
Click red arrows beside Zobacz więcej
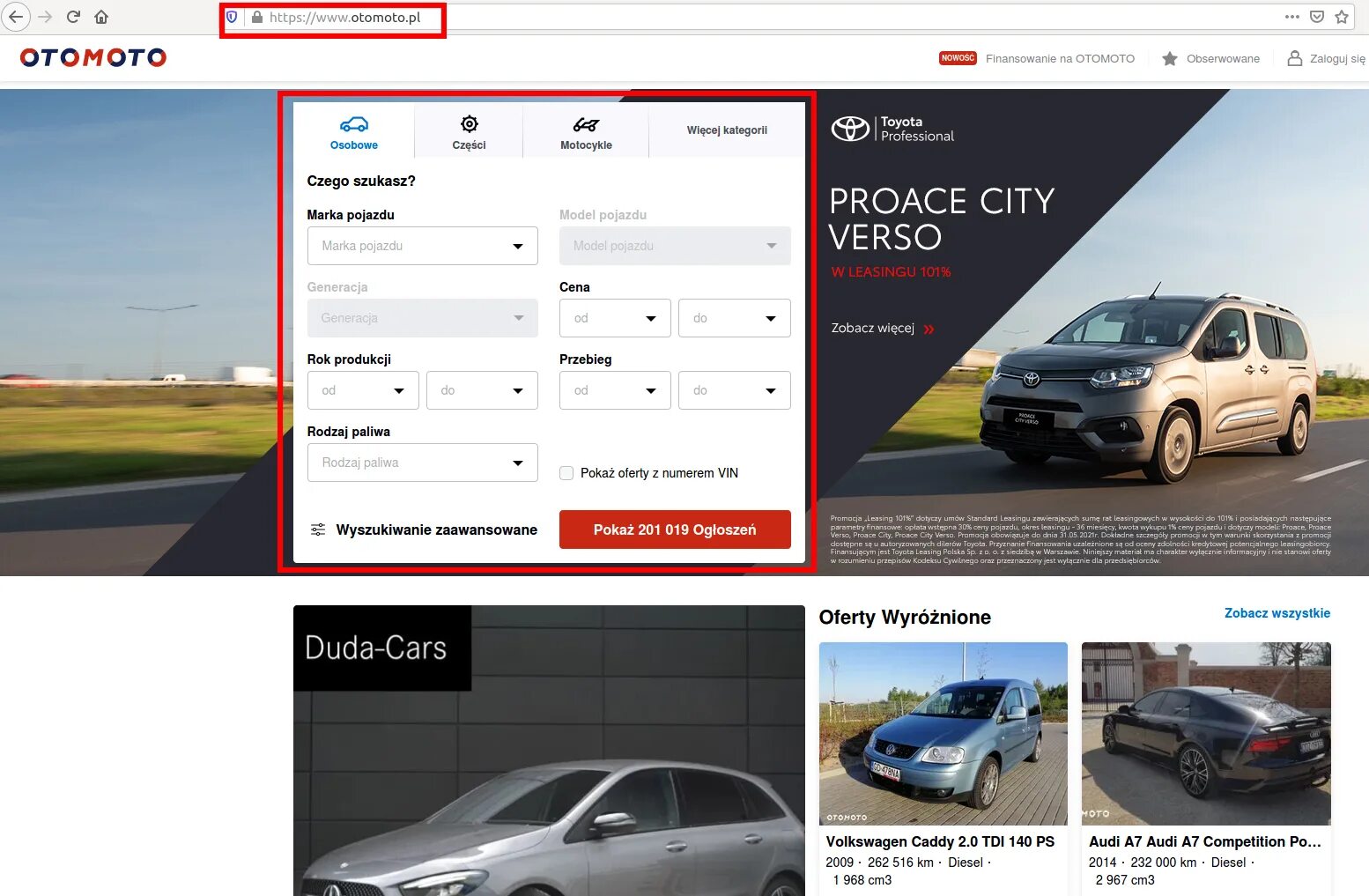(x=929, y=330)
